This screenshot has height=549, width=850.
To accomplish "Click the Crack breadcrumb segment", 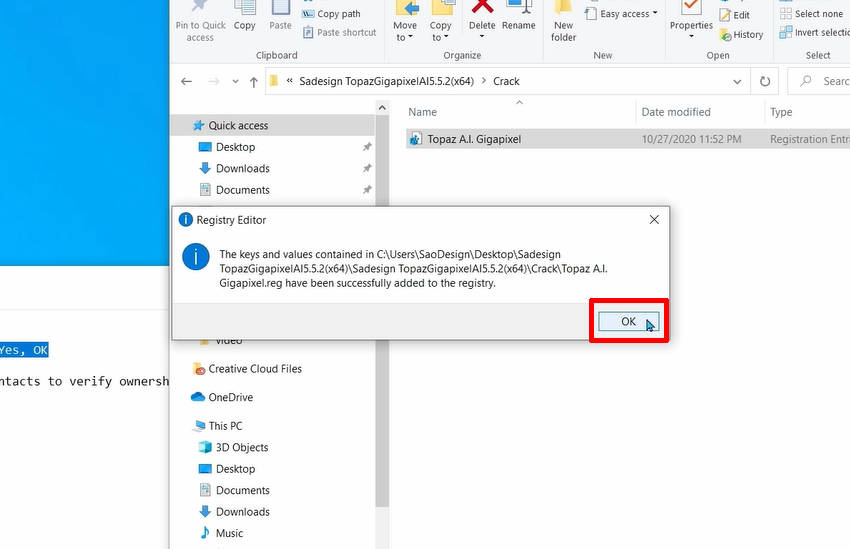I will pos(506,81).
